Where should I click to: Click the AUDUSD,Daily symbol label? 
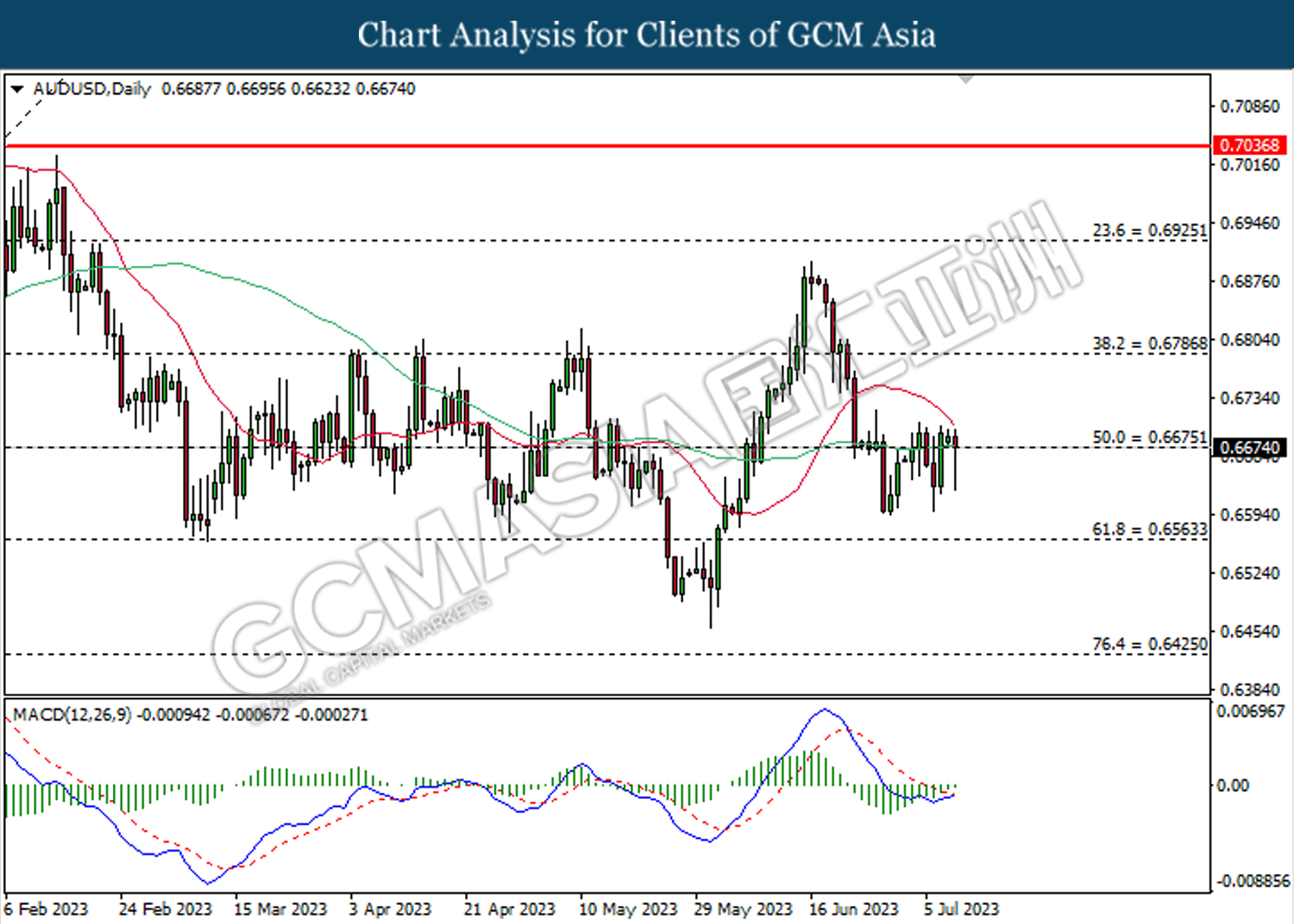click(x=91, y=89)
